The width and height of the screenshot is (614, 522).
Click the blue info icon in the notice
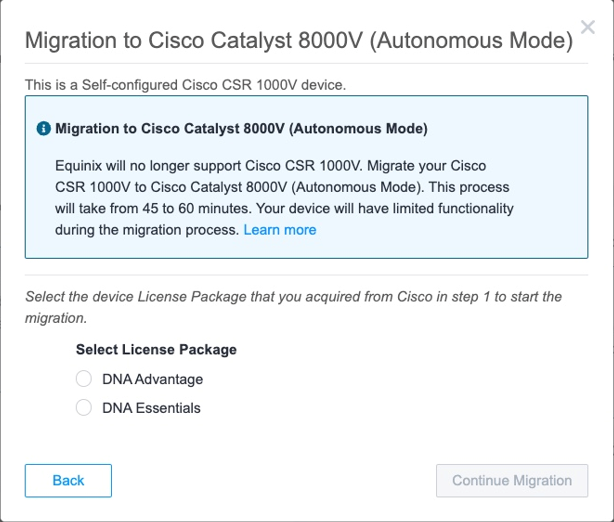click(x=43, y=128)
